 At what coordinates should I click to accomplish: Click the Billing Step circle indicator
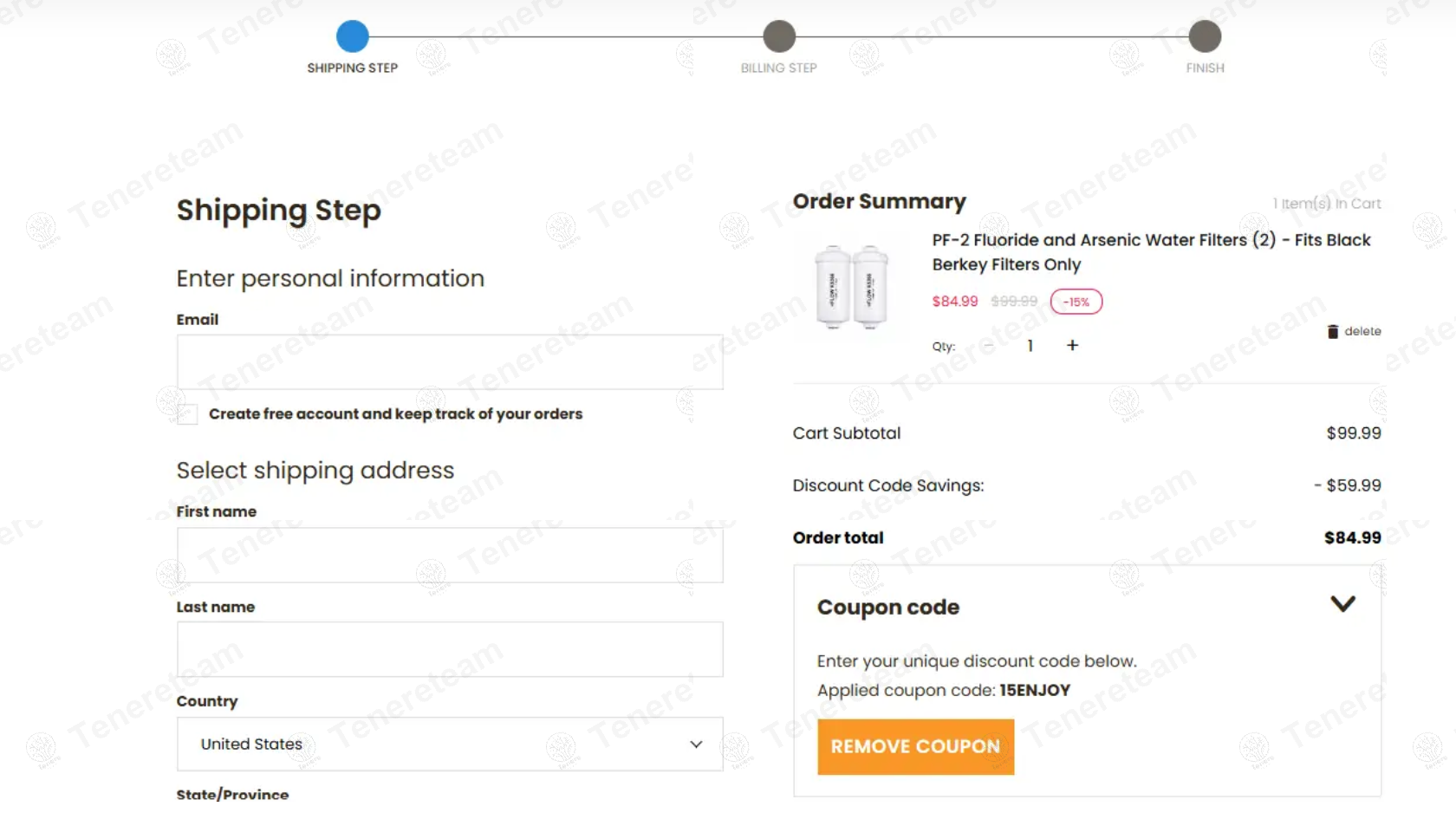779,36
